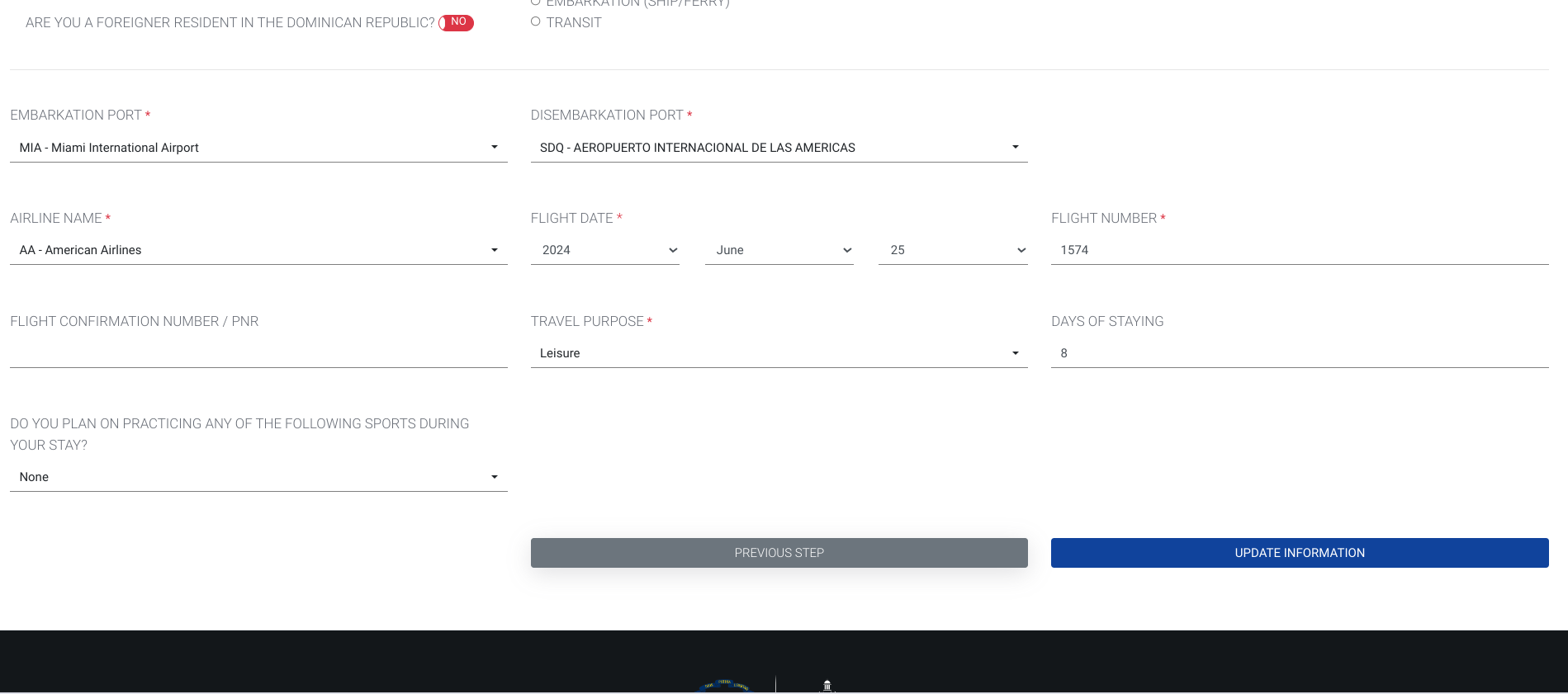
Task: Click the Days of Staying field
Action: coord(1299,353)
